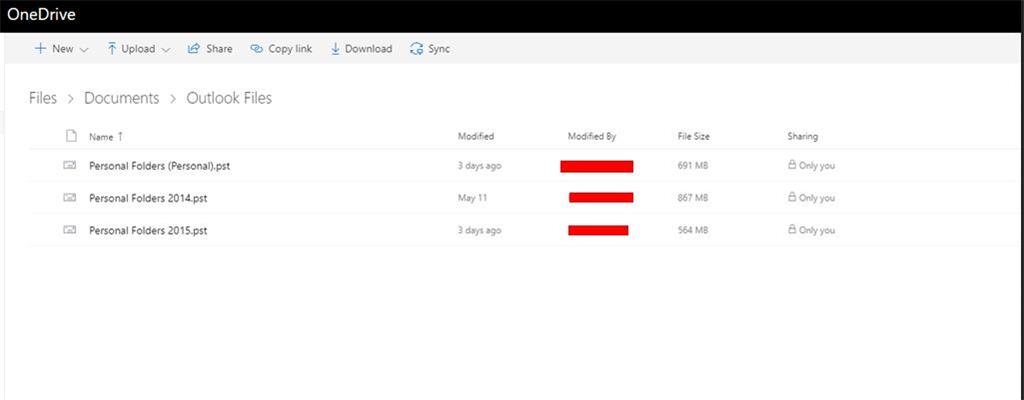Click the Download arrow icon

click(335, 49)
